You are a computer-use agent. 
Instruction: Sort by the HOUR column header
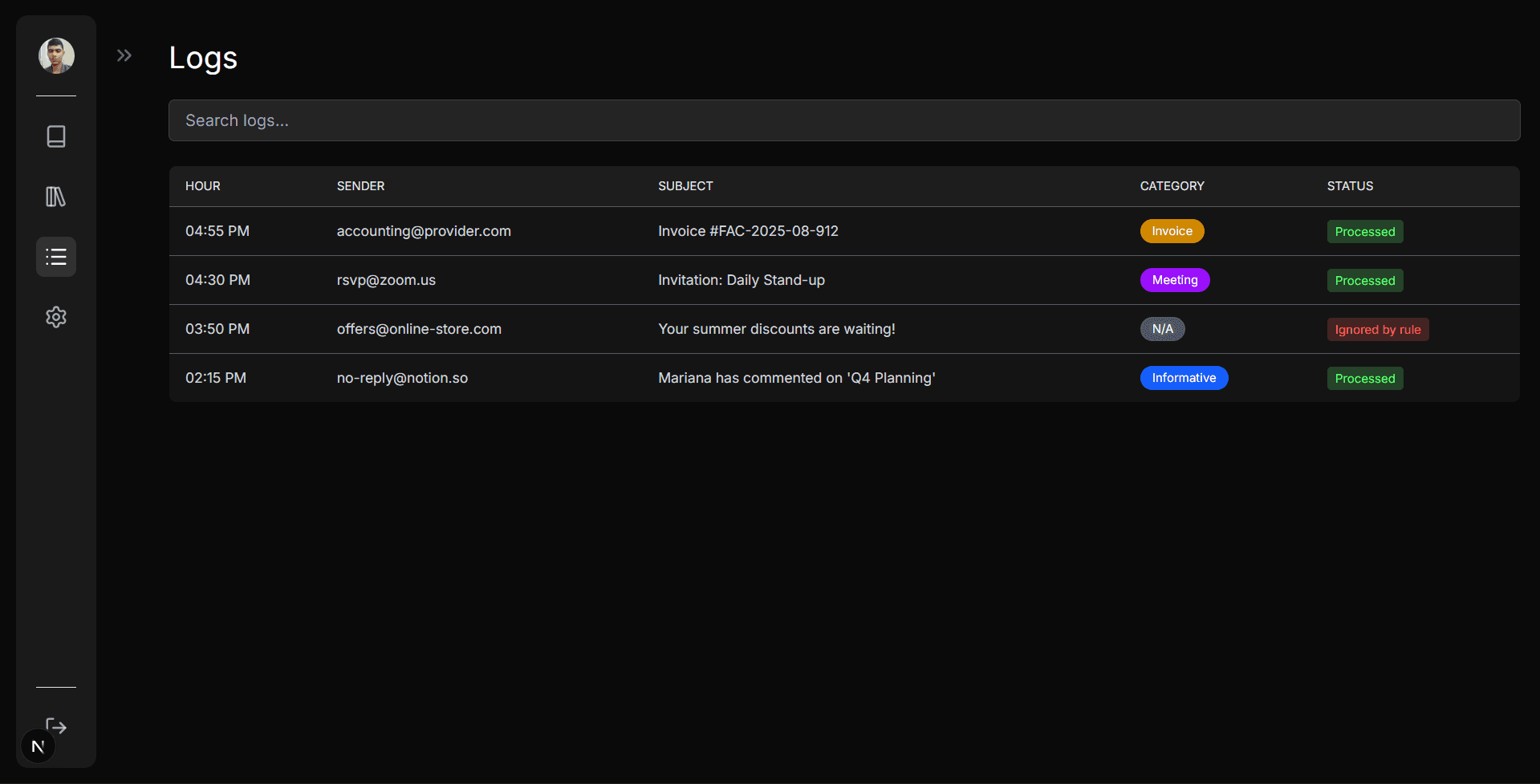click(x=202, y=185)
